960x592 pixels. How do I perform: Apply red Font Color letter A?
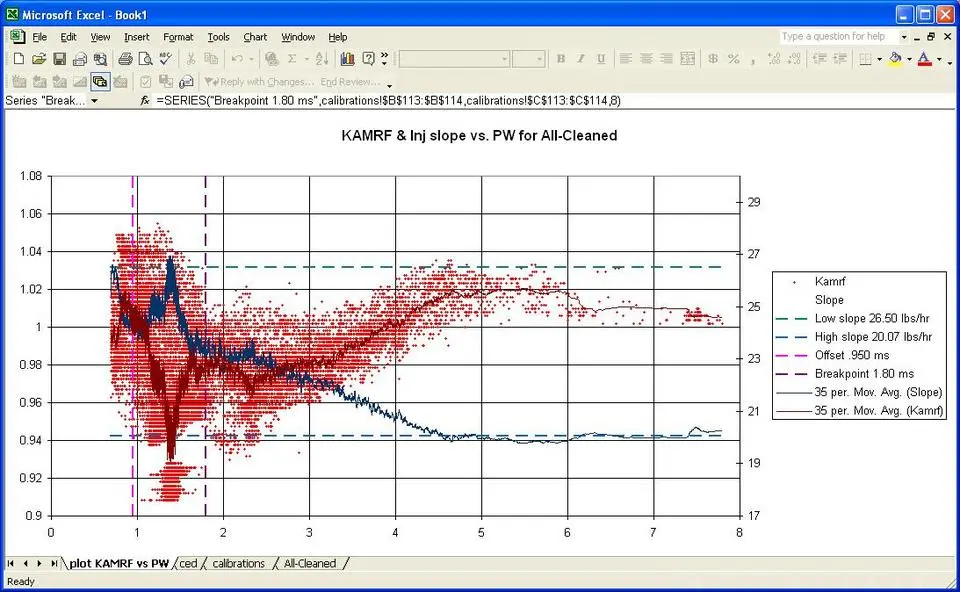click(x=924, y=59)
